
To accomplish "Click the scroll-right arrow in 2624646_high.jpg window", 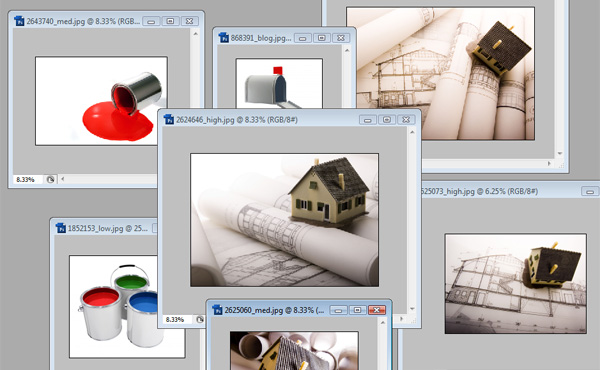I will click(402, 319).
